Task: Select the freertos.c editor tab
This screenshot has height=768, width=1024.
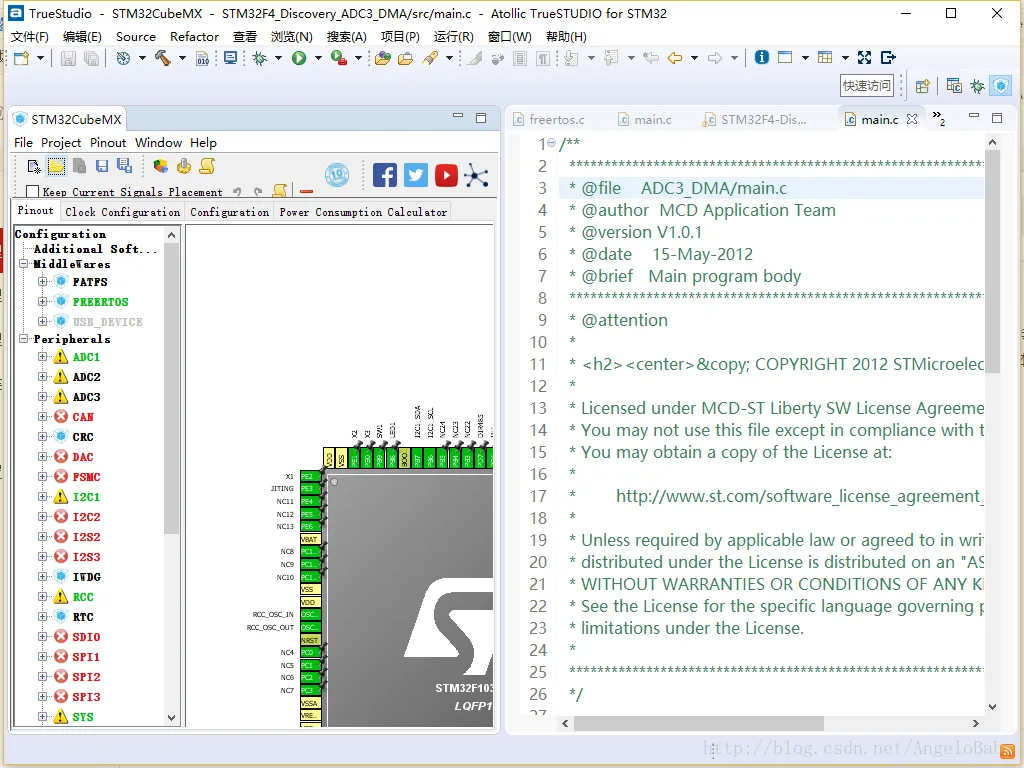Action: coord(556,120)
